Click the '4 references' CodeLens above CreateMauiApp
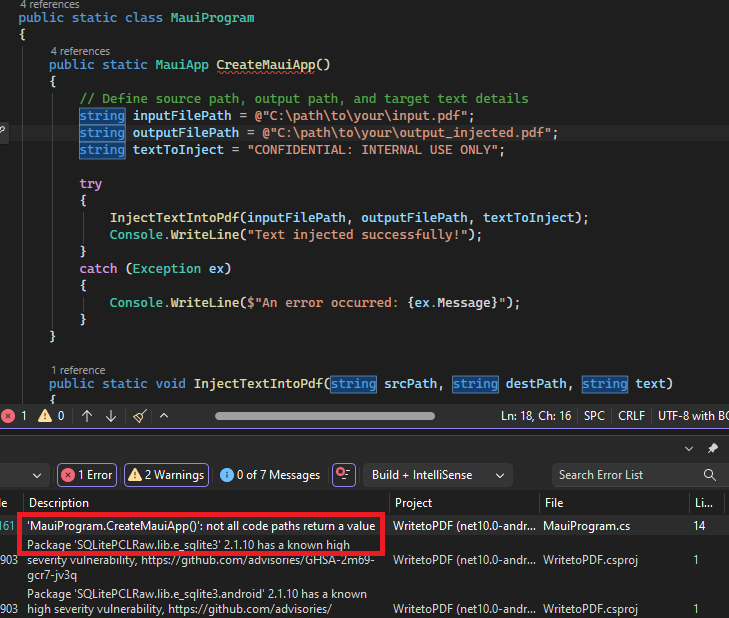 click(80, 51)
